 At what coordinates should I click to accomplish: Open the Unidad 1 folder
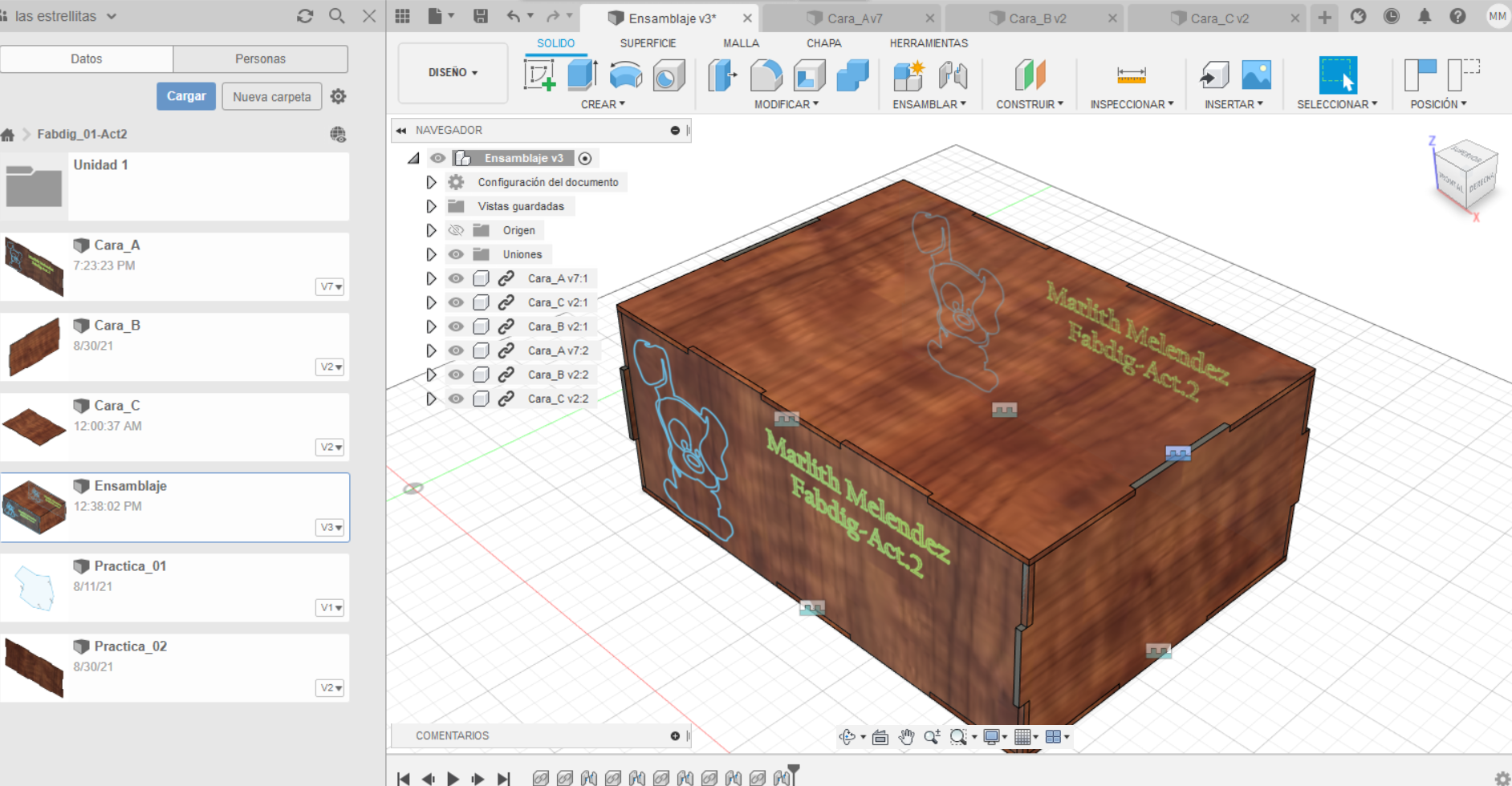pyautogui.click(x=175, y=186)
